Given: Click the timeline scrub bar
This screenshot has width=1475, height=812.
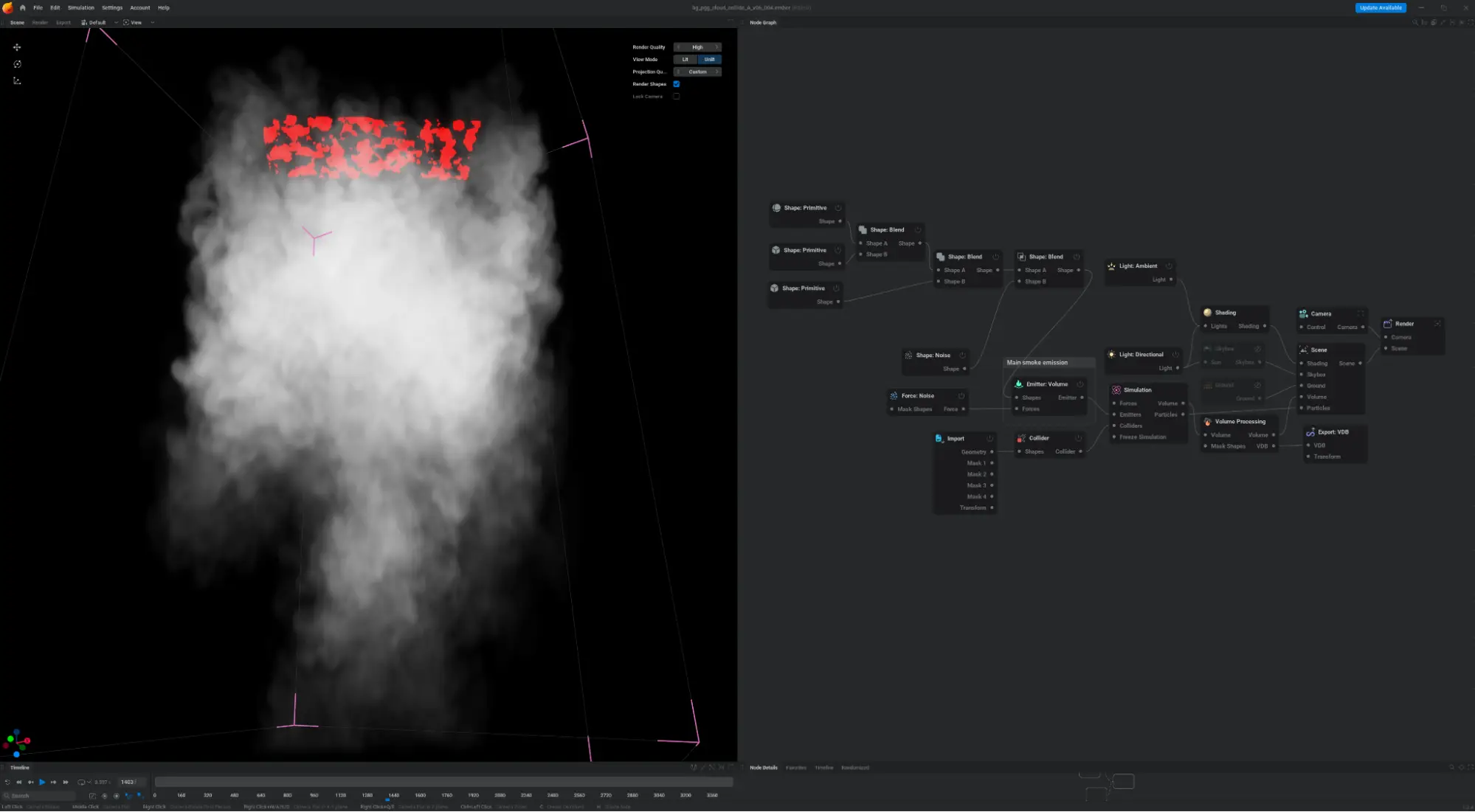Looking at the screenshot, I should [443, 782].
